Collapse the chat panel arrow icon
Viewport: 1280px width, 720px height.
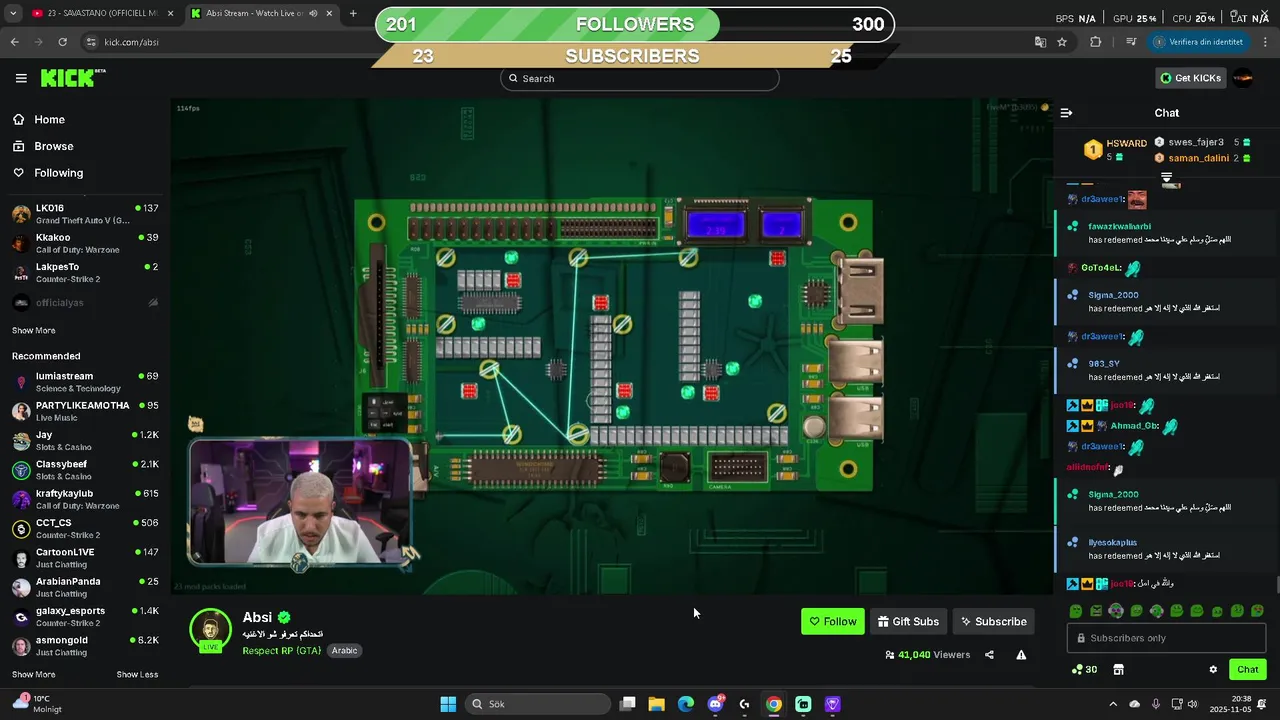1066,113
